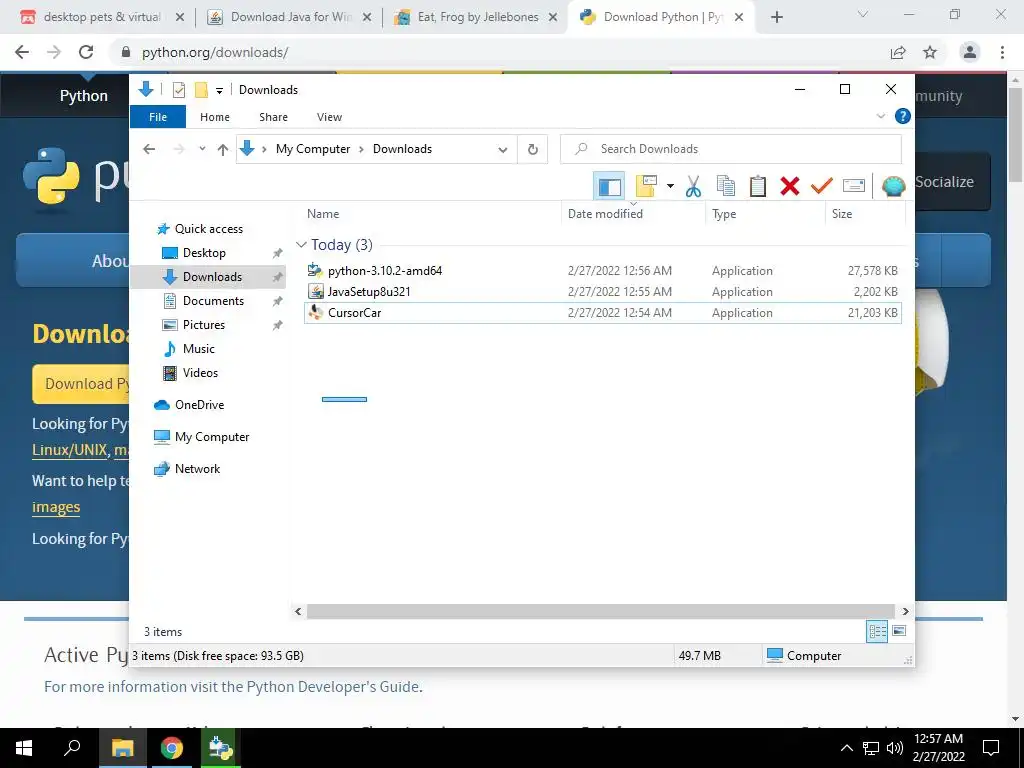Switch to the desktop pets browser tab
The image size is (1024, 768).
point(102,17)
